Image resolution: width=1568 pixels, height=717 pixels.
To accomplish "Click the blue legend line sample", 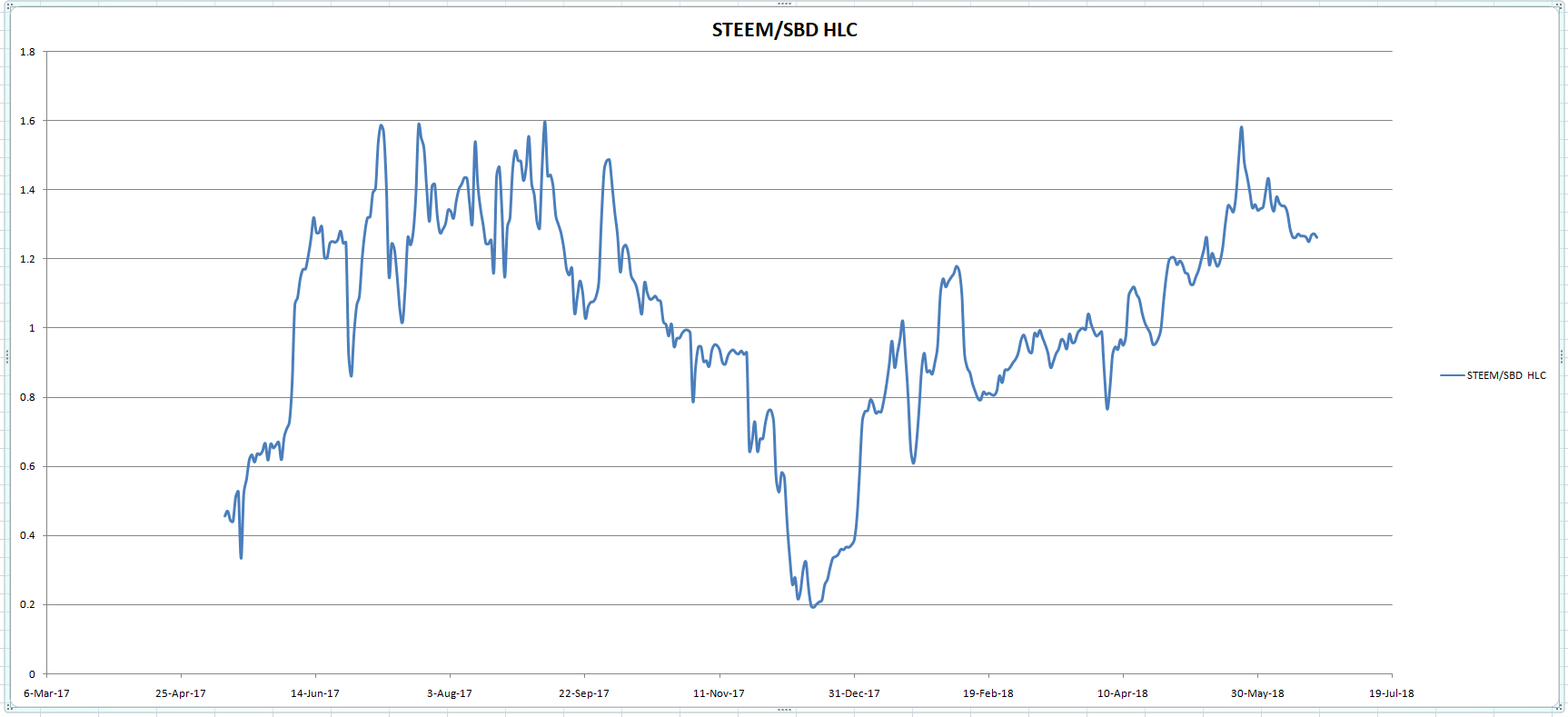I will click(x=1452, y=375).
